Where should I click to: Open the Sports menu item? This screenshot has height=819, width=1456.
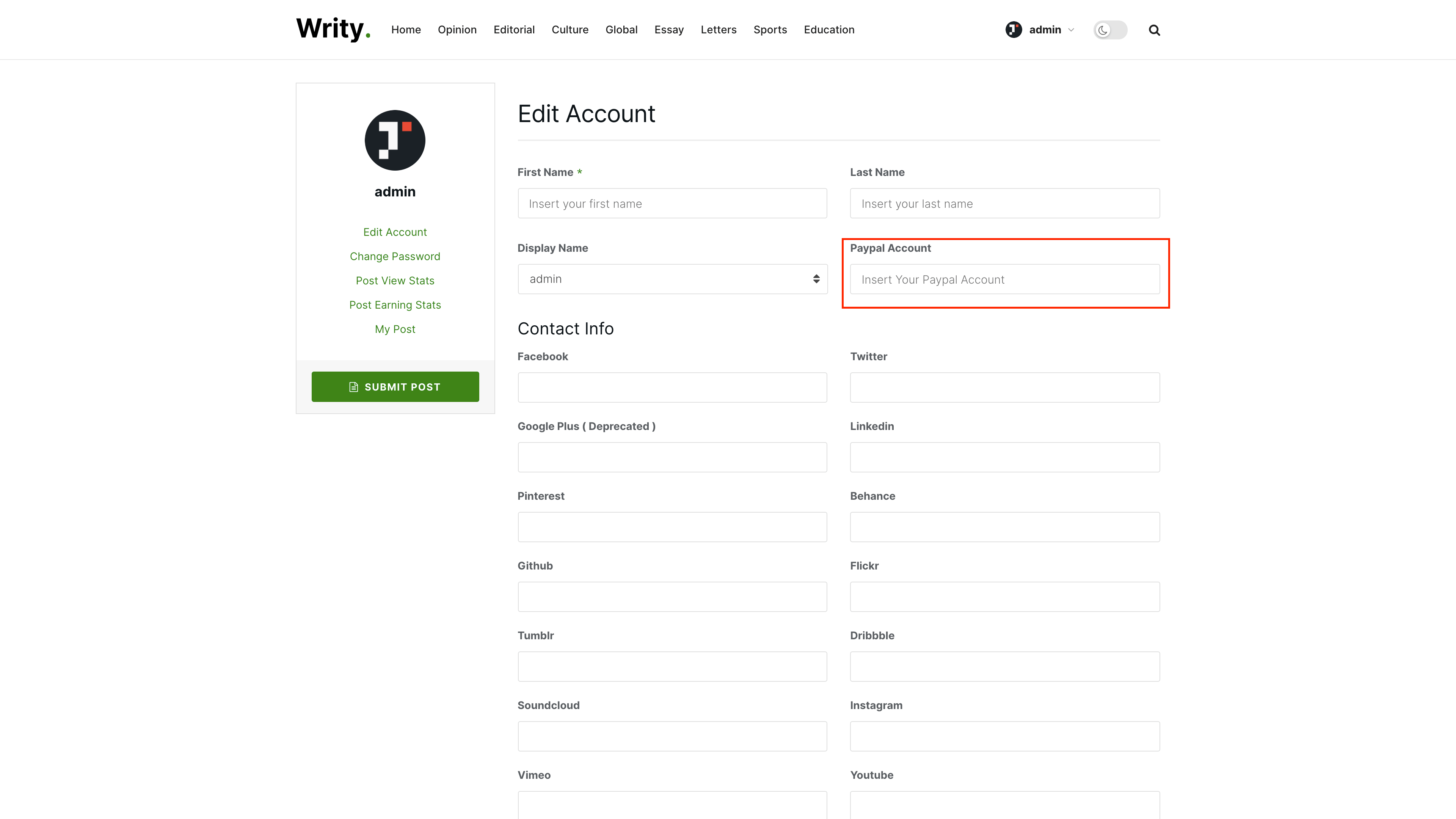[x=770, y=30]
